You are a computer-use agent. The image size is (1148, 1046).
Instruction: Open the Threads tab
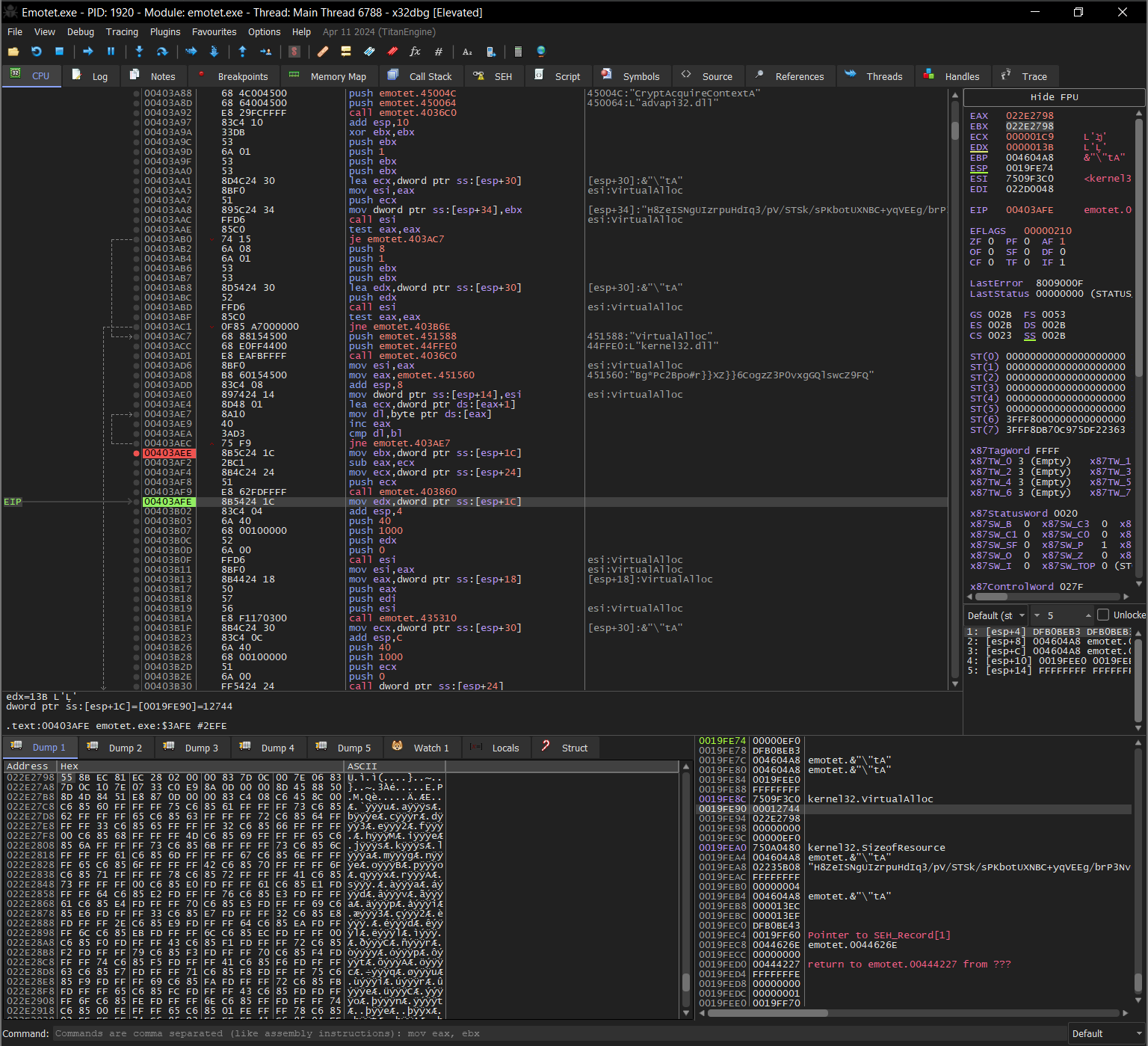(874, 76)
